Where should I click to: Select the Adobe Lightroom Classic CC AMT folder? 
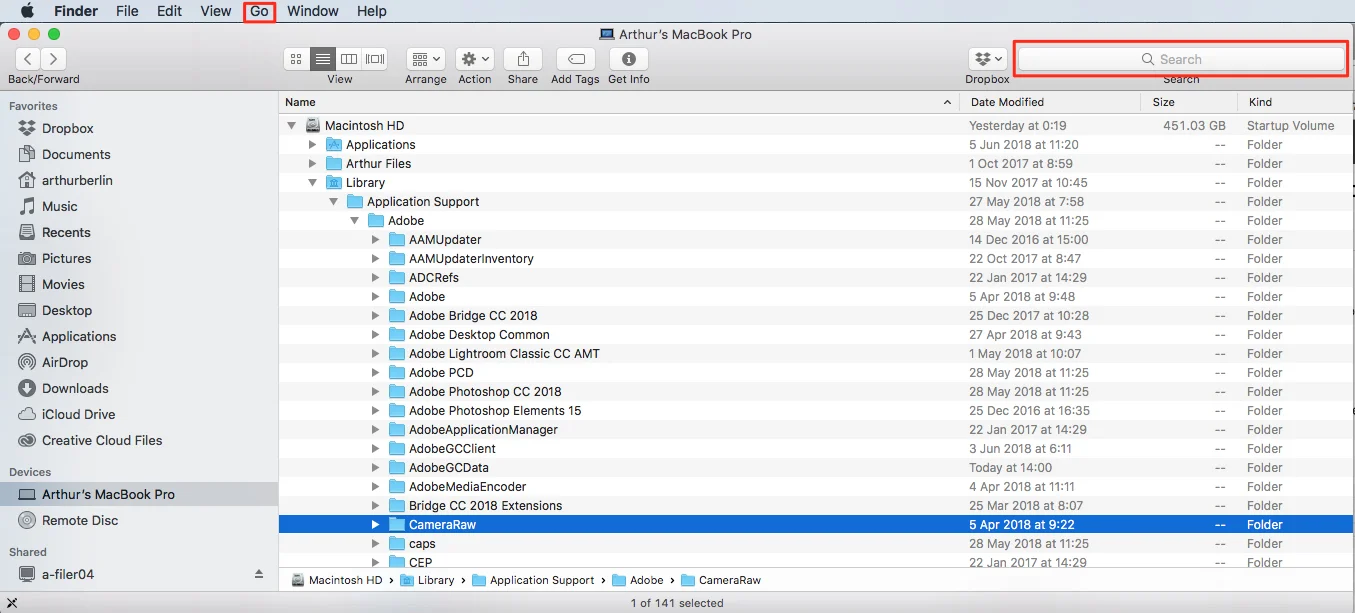817,354
